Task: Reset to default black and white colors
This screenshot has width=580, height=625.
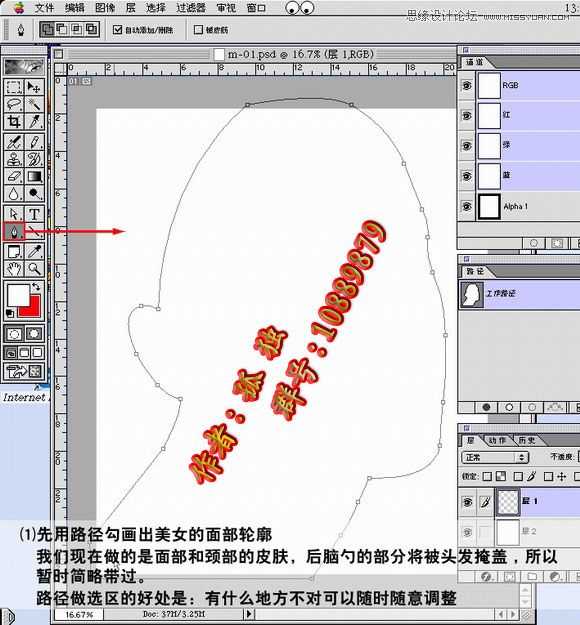Action: tap(10, 313)
